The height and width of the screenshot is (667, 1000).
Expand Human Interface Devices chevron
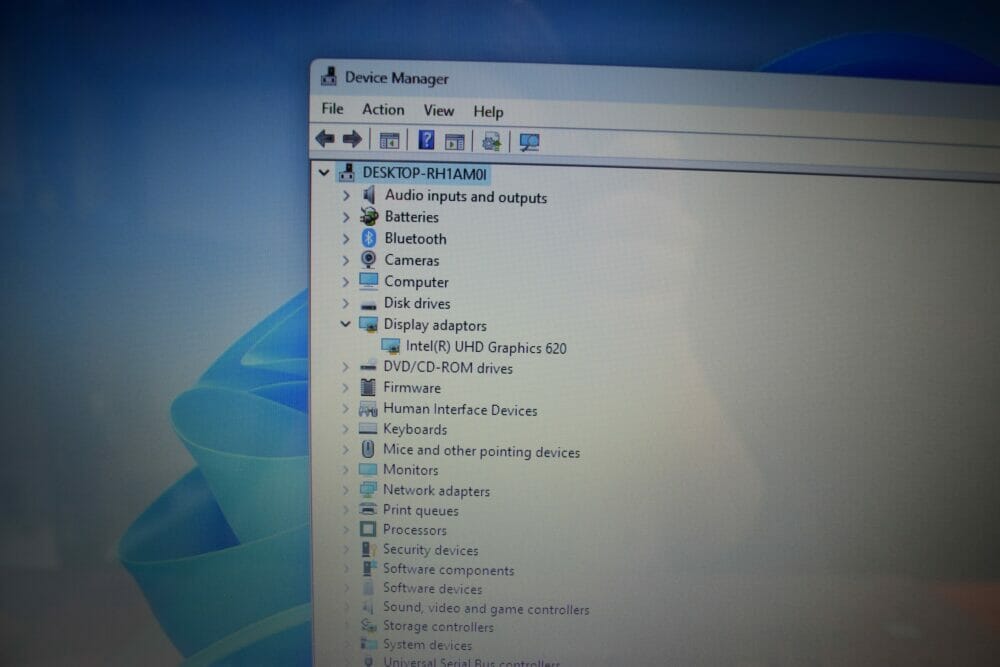pos(346,409)
